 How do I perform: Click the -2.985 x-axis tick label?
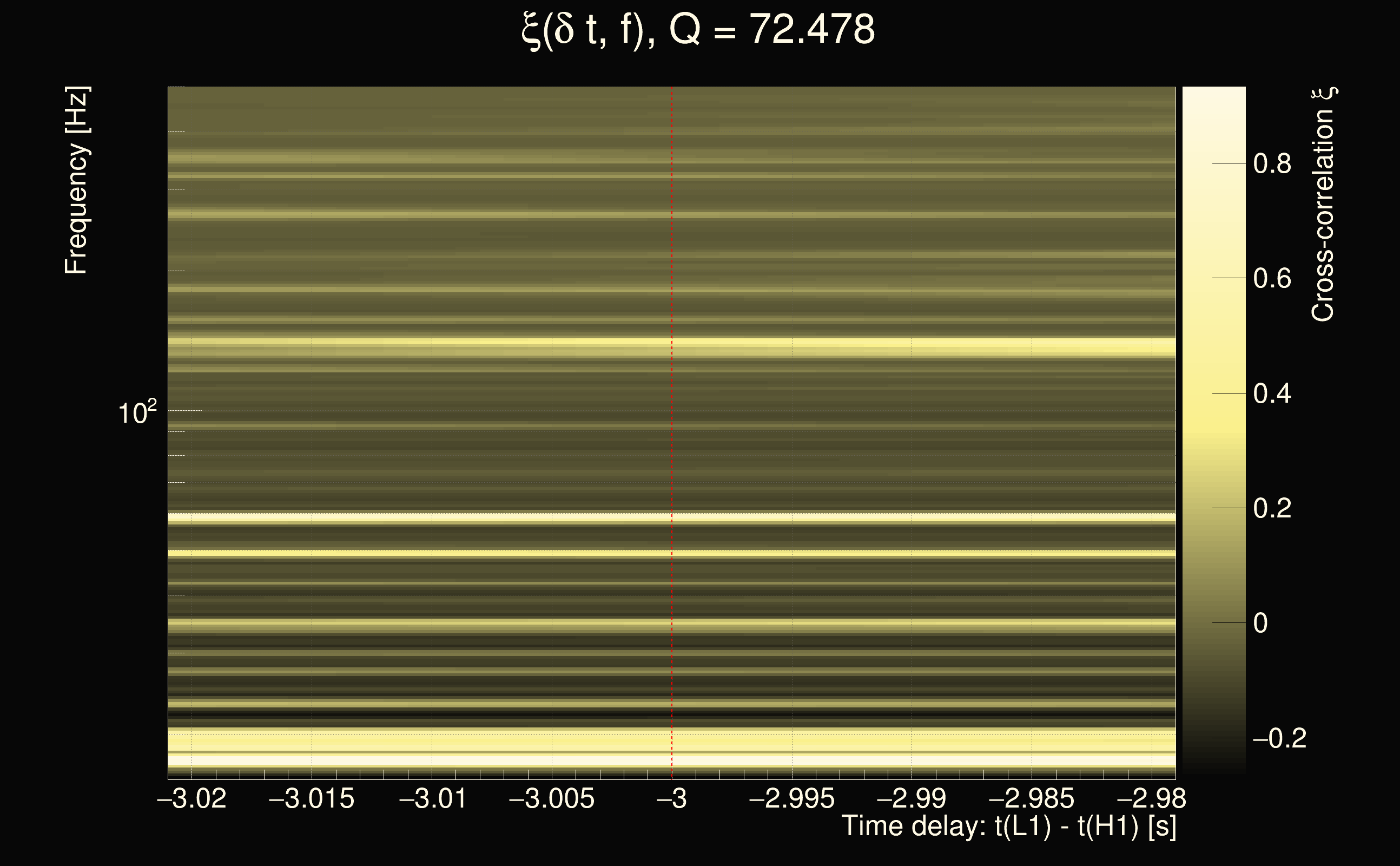pos(1032,799)
